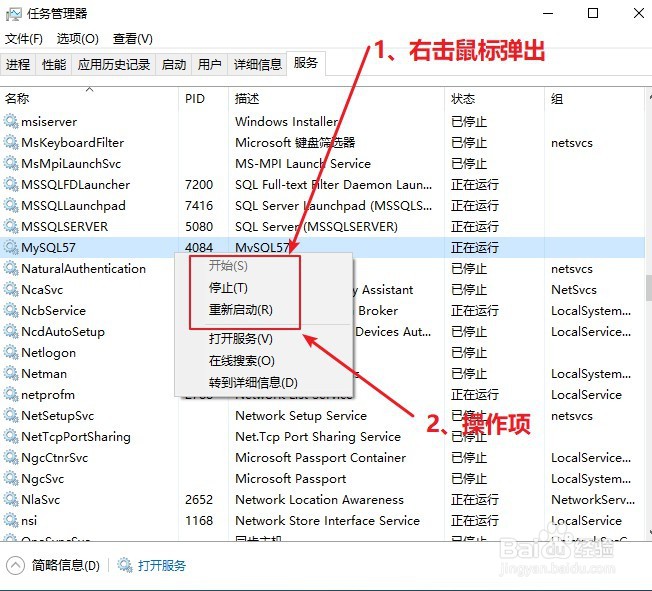The image size is (652, 591).
Task: Click the Windows Installer description cell
Action: 286,121
